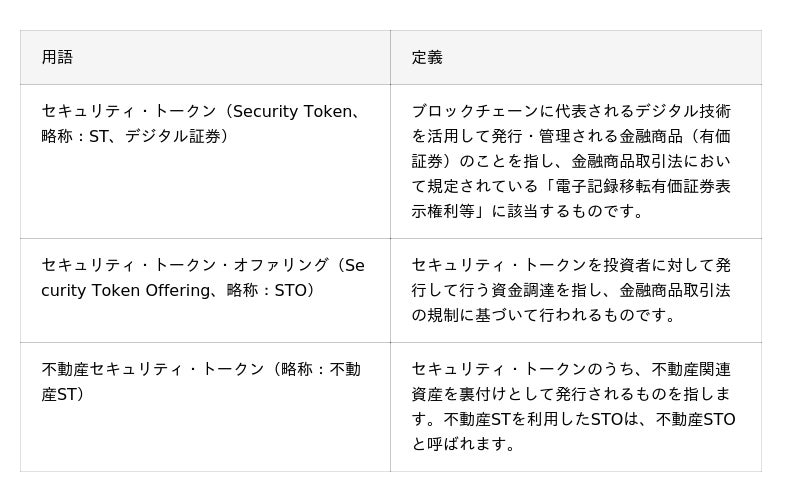The height and width of the screenshot is (502, 800).
Task: Click the line starting 資産を裏付けとして
Action: point(571,394)
